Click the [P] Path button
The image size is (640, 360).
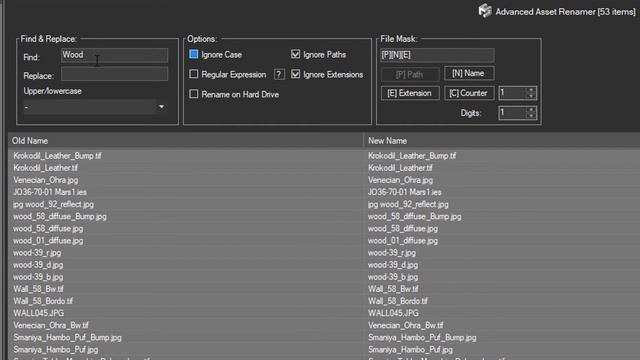click(x=410, y=75)
